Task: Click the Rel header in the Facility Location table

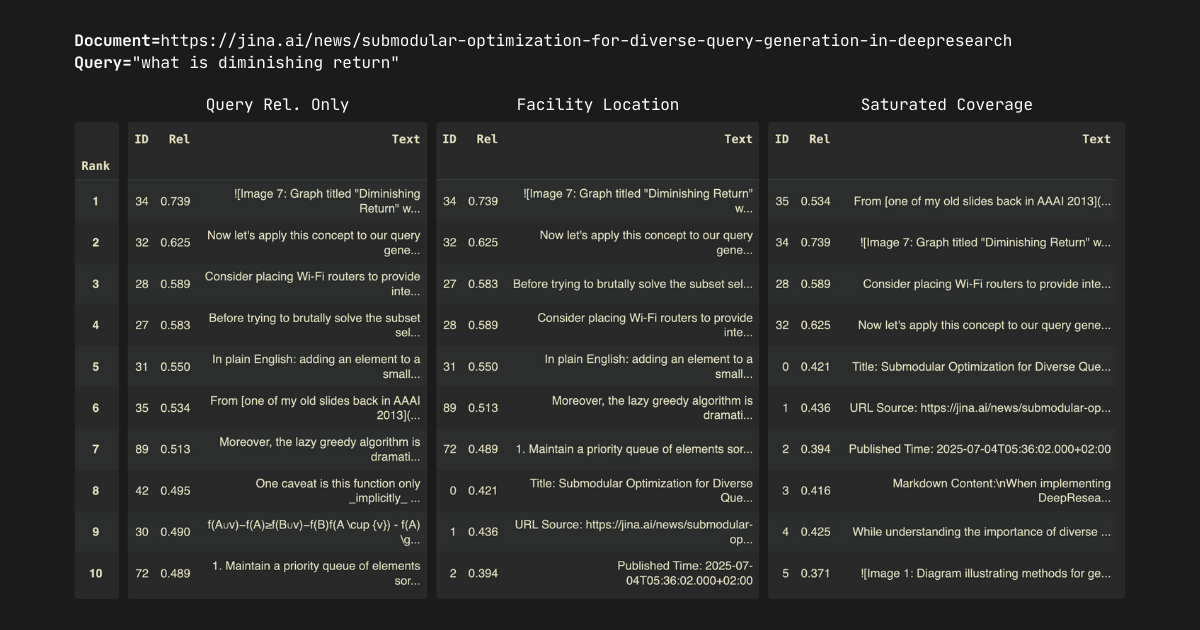Action: tap(487, 139)
